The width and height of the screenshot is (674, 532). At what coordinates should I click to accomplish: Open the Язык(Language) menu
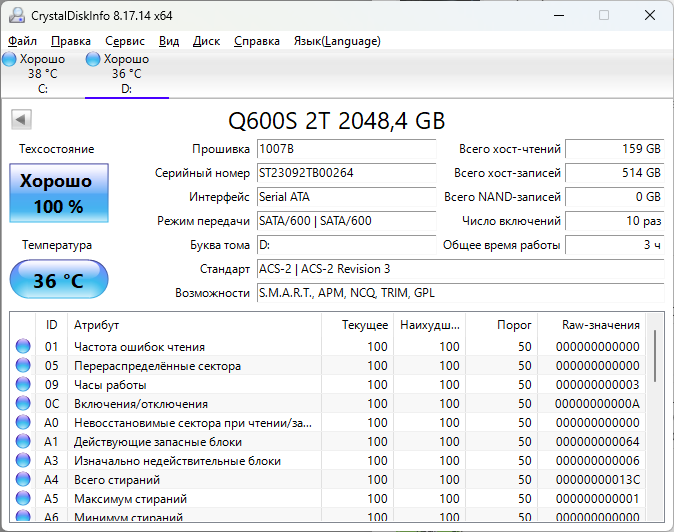click(x=337, y=41)
